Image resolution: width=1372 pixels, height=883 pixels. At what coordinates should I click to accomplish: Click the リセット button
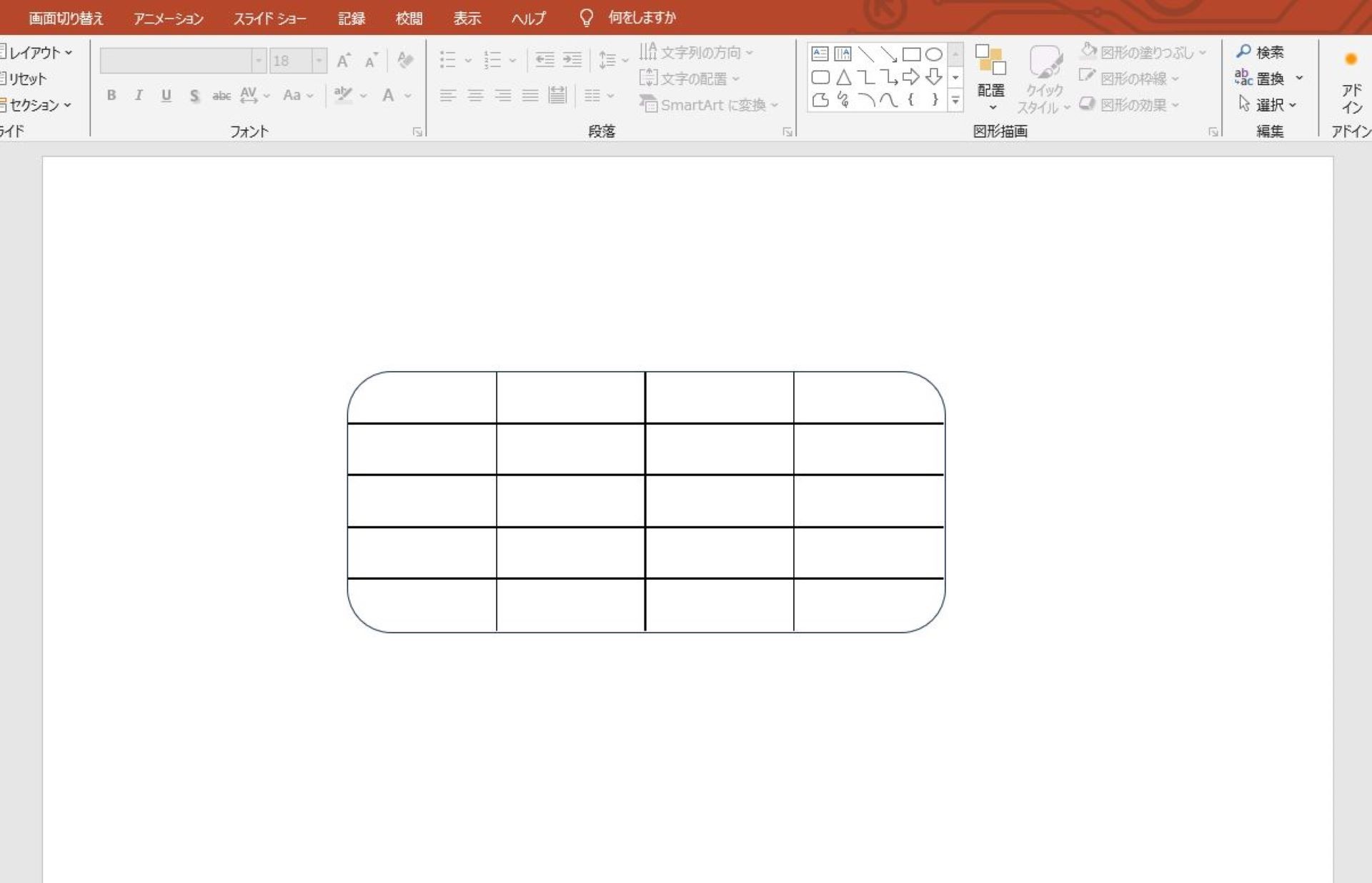pyautogui.click(x=24, y=79)
